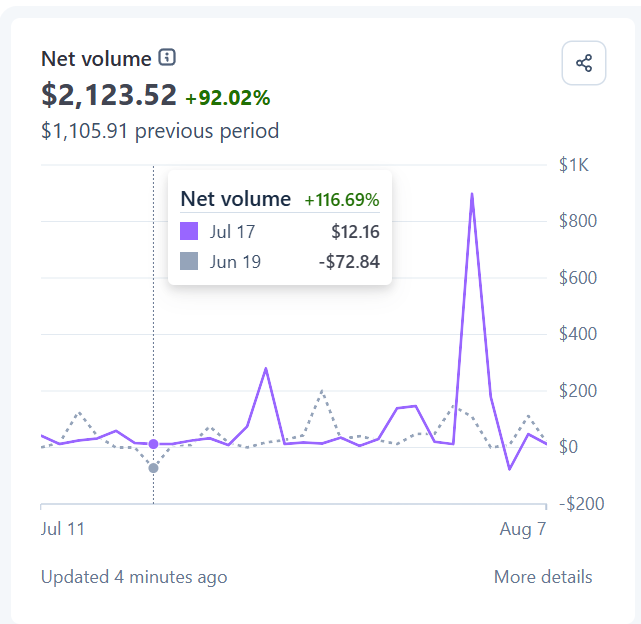Screen dimensions: 641x624
Task: Click the tallest purple peak on chart
Action: (472, 194)
